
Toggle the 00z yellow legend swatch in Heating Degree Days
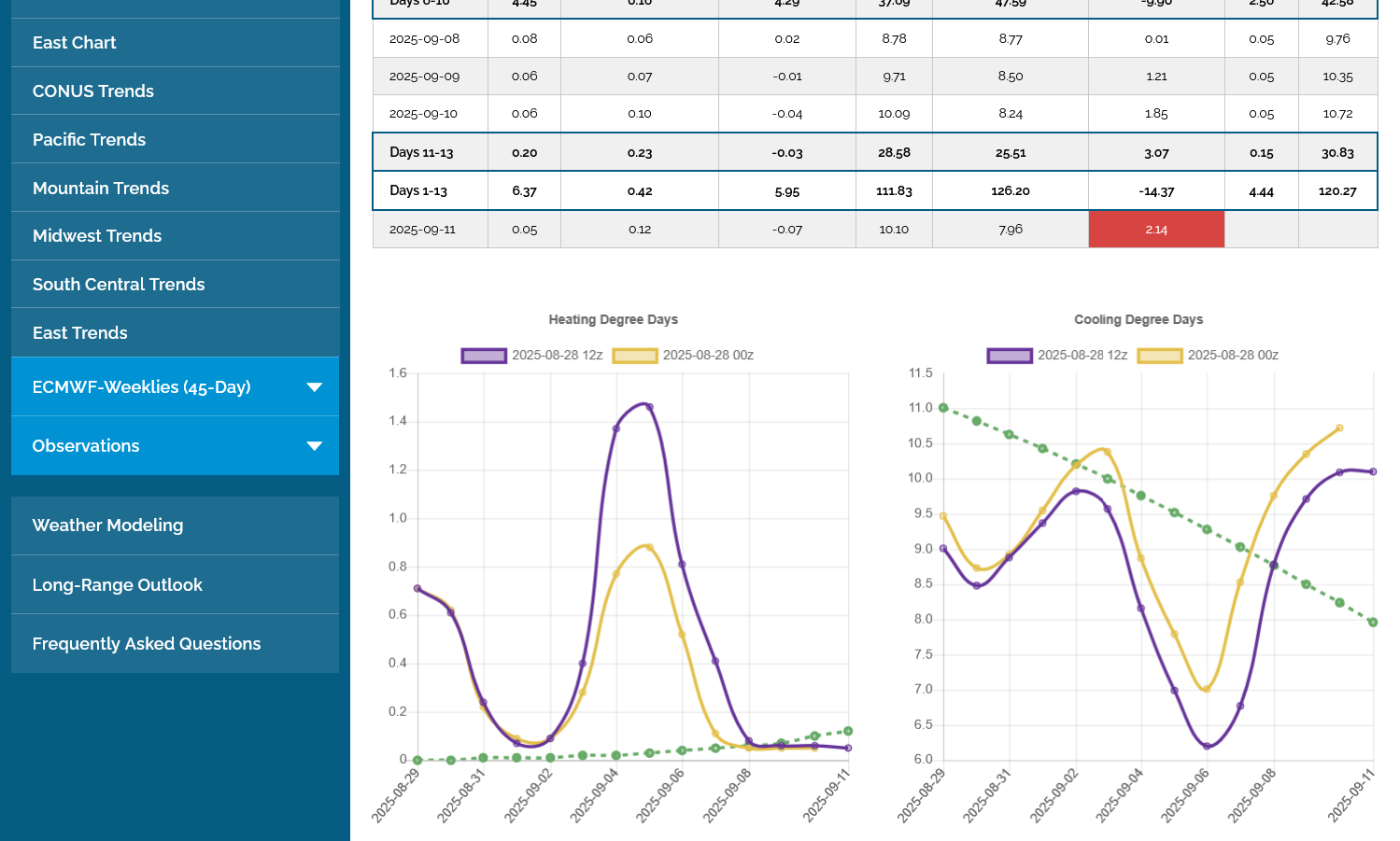point(635,356)
